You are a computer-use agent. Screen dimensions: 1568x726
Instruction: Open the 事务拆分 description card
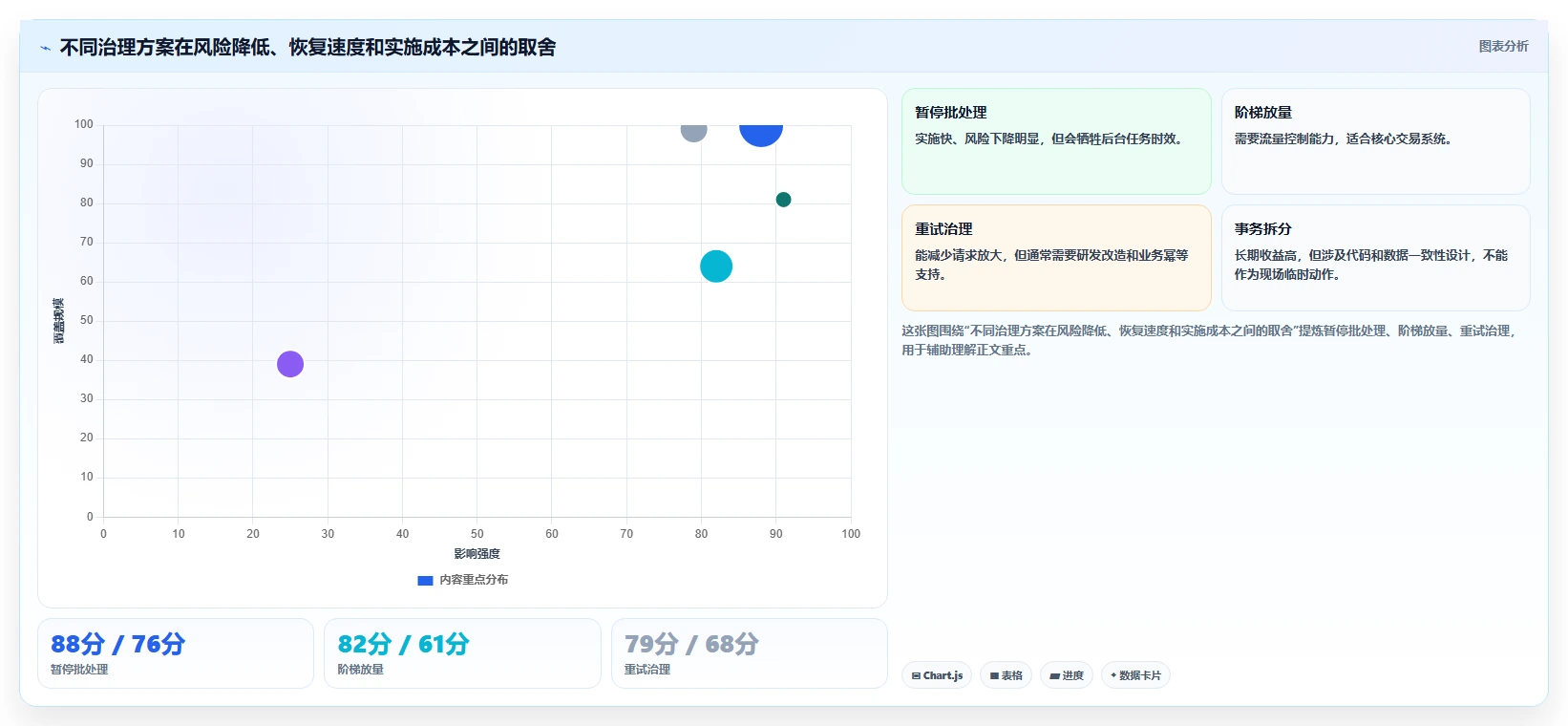coord(1376,258)
